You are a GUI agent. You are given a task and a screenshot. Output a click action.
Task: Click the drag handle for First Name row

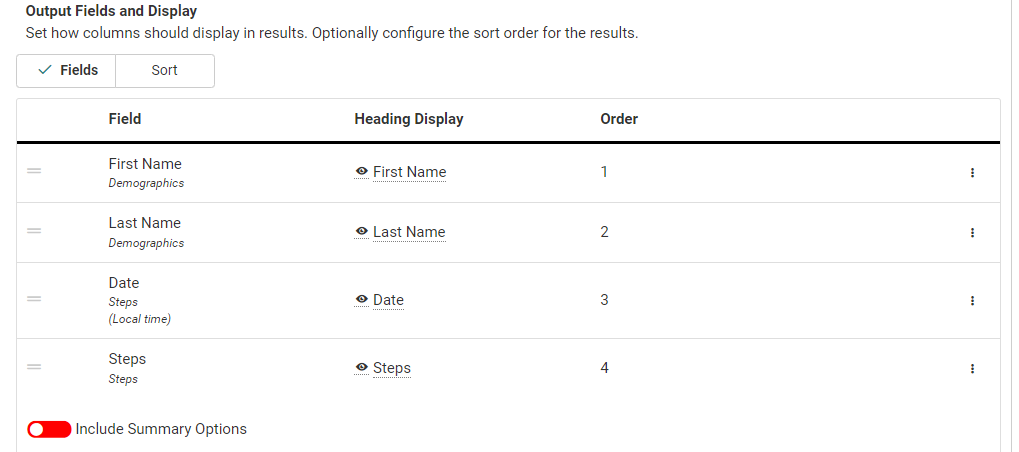coord(34,172)
